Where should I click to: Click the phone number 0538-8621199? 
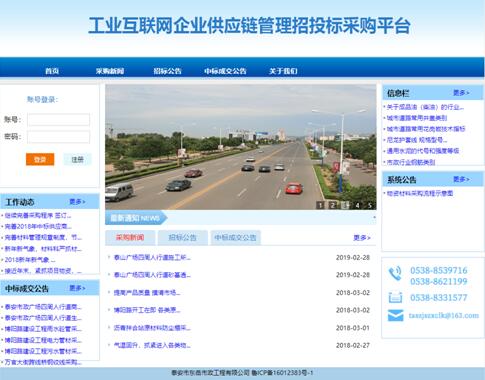click(x=439, y=282)
